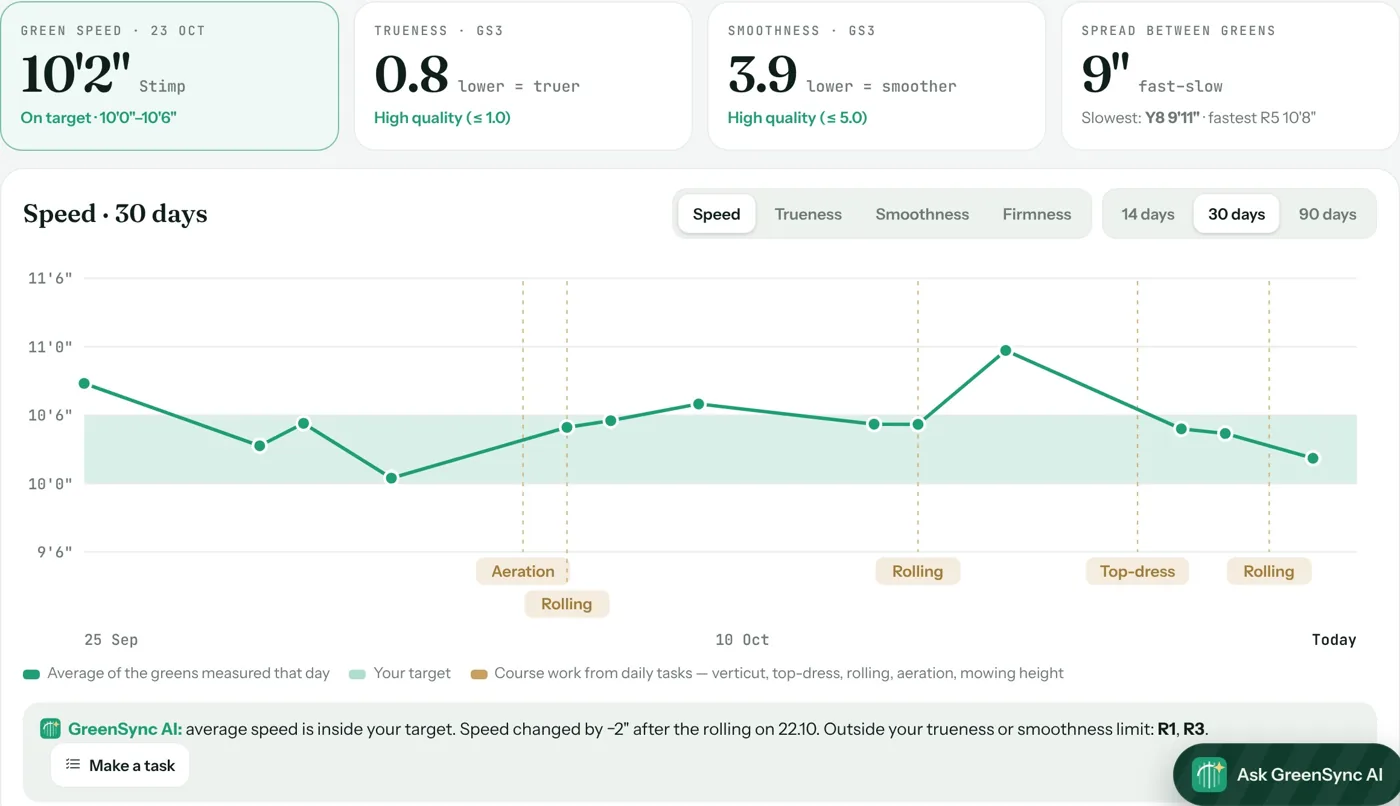Click the light green Your target legend swatch
This screenshot has width=1400, height=806.
tap(357, 674)
